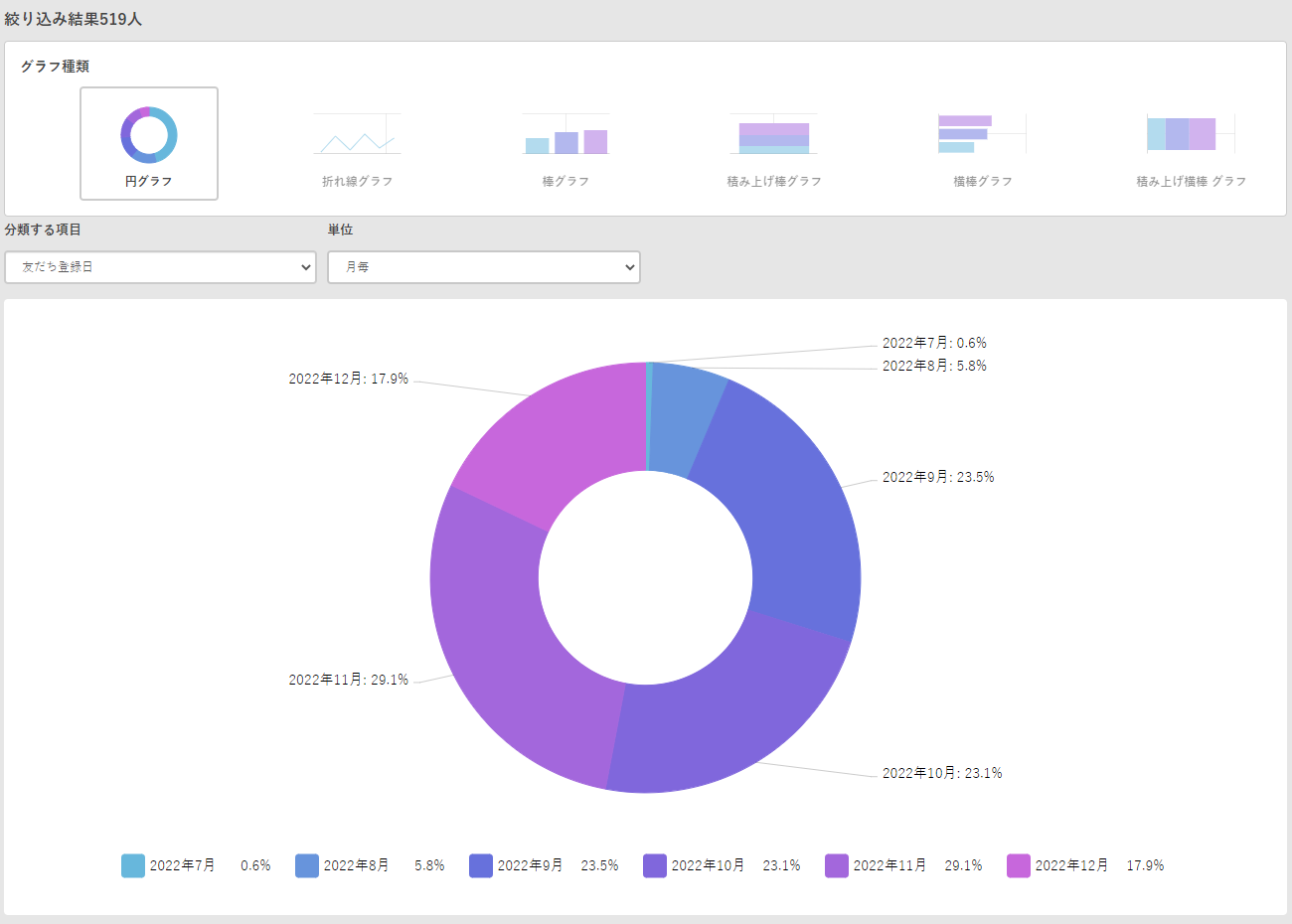This screenshot has height=924, width=1292.
Task: Choose the 棒グラフ bar chart icon
Action: click(x=565, y=135)
